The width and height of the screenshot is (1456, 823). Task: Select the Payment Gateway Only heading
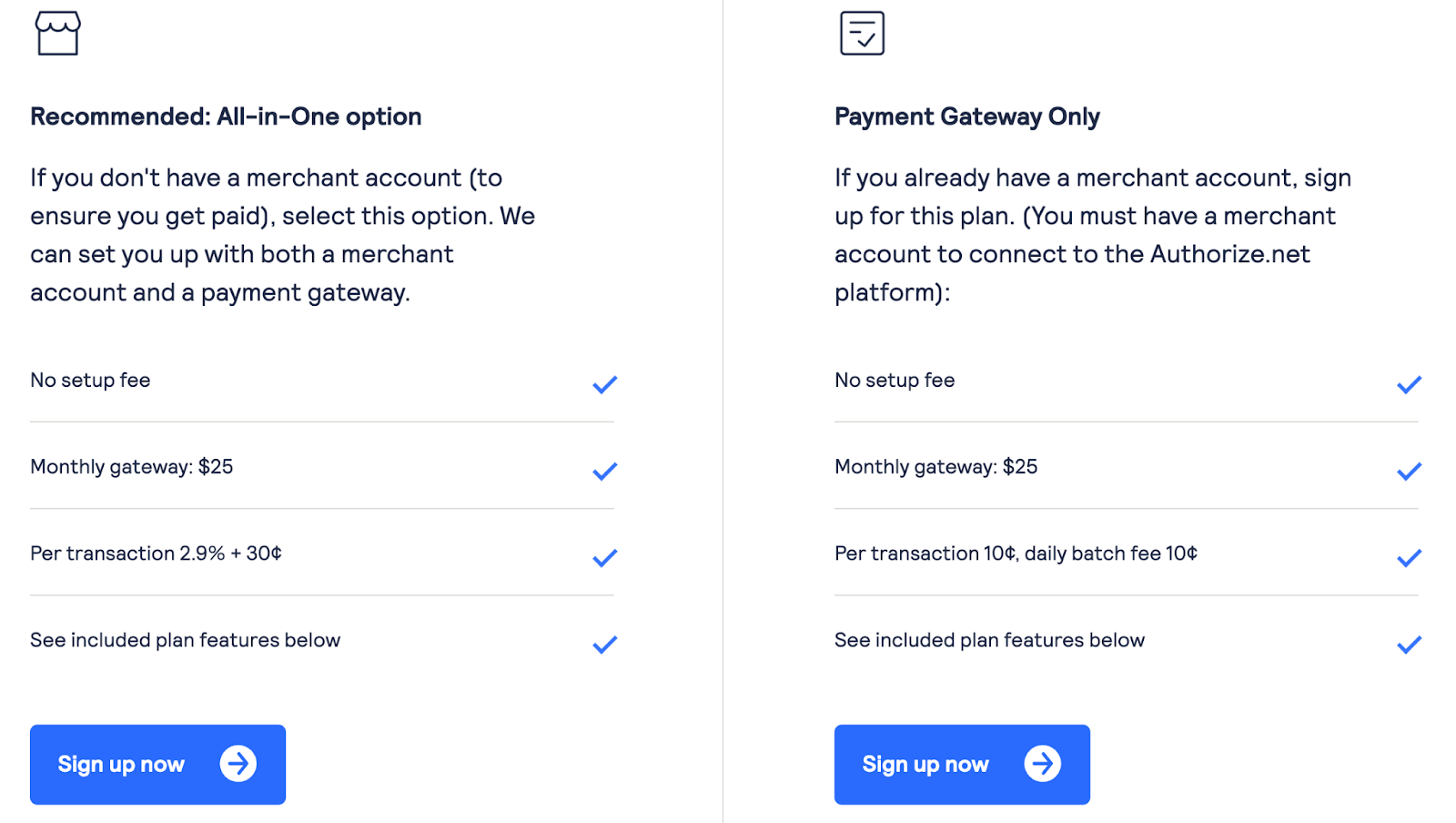[x=966, y=117]
